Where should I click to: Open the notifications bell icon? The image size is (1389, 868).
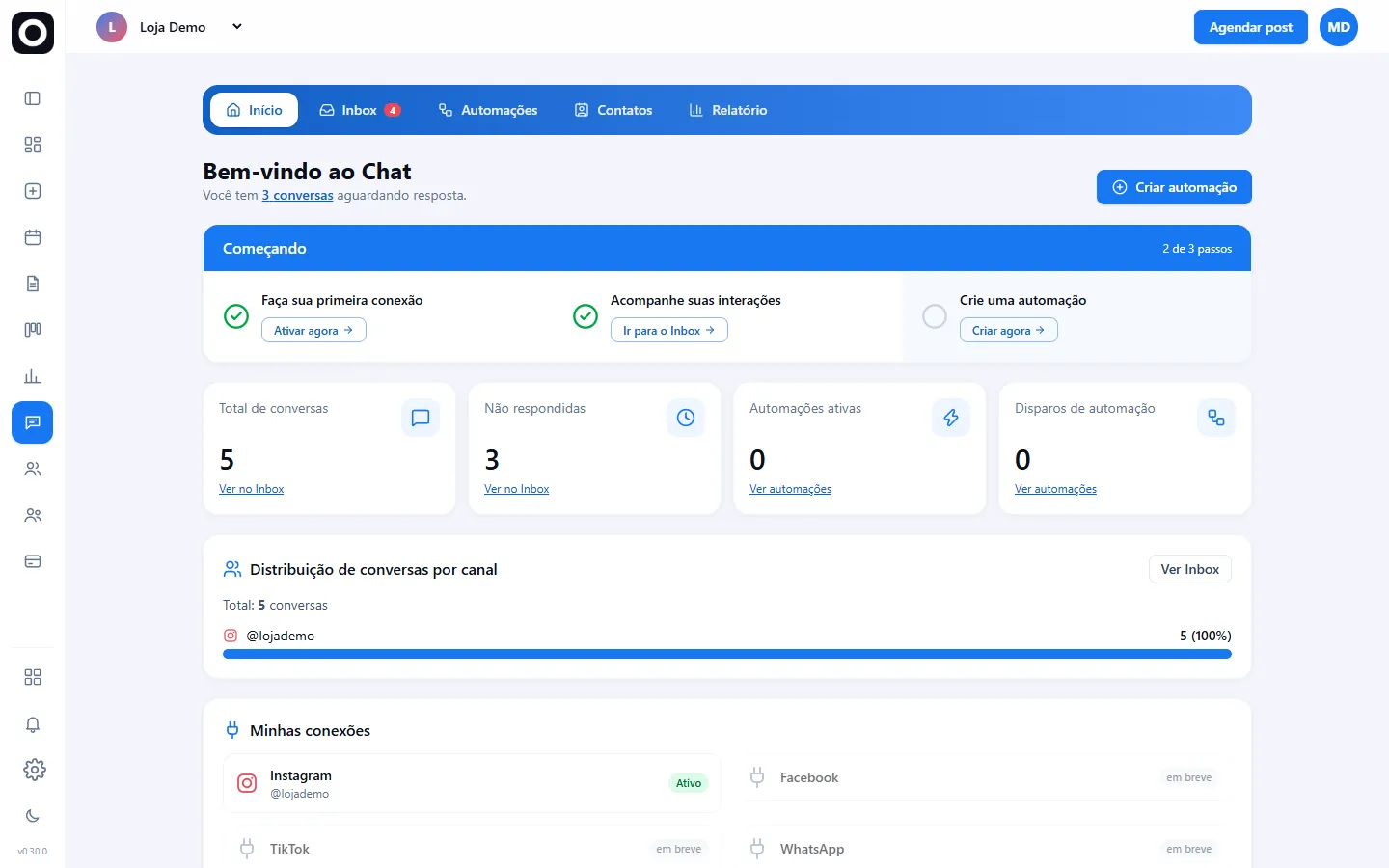tap(33, 724)
